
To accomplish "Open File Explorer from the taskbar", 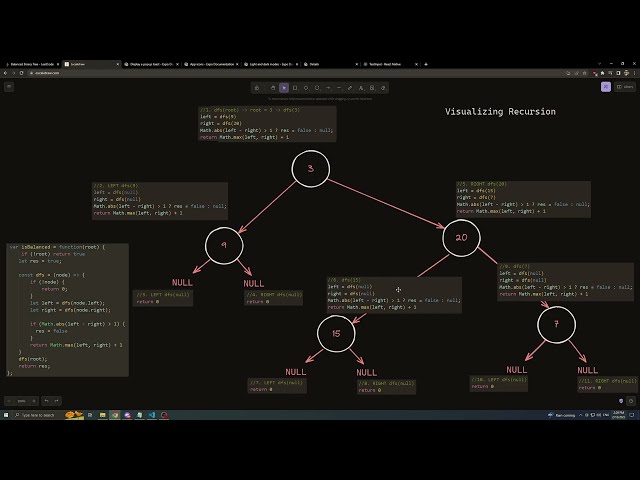I will click(x=103, y=415).
